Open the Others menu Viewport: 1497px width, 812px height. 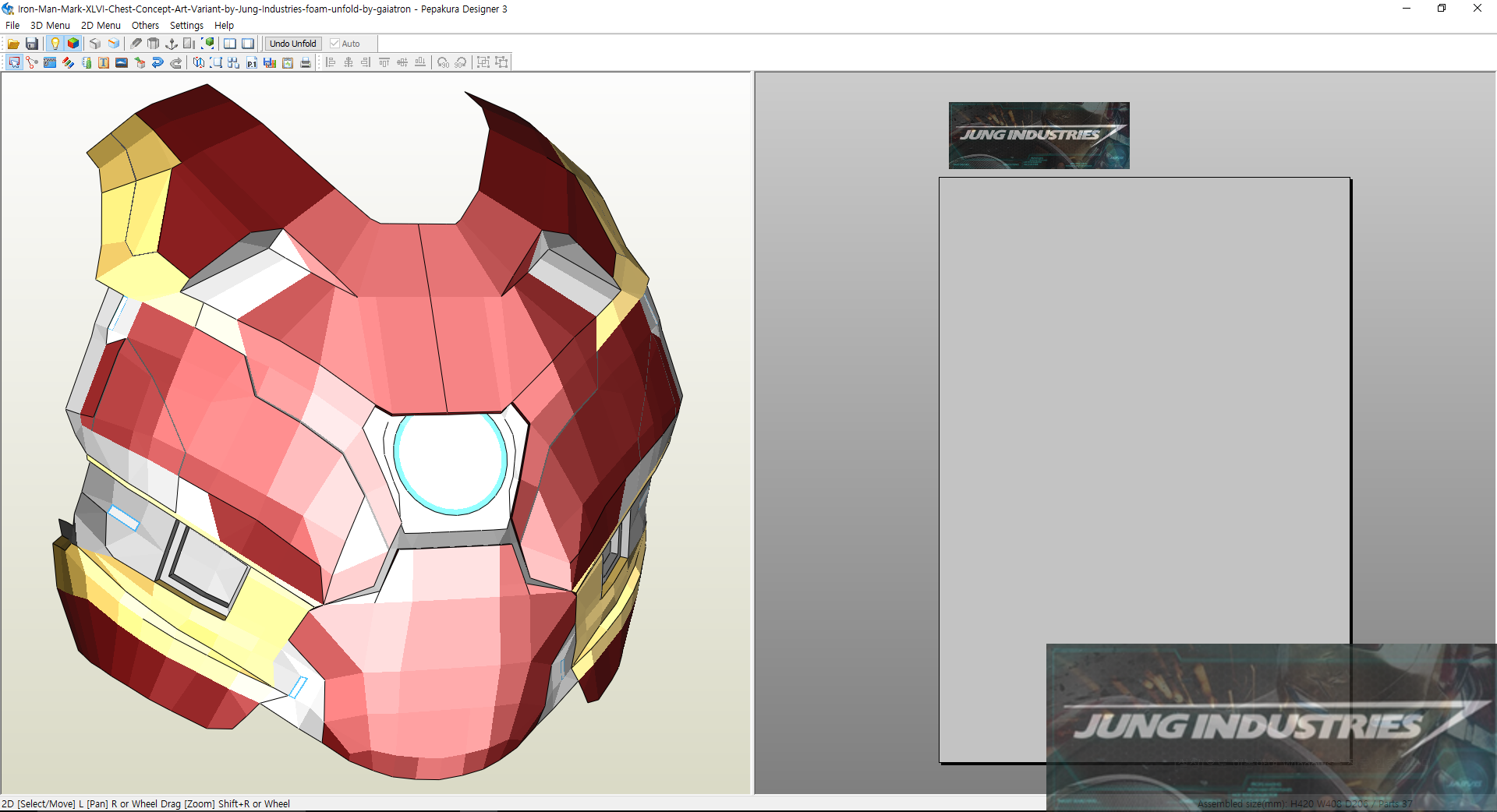(145, 26)
